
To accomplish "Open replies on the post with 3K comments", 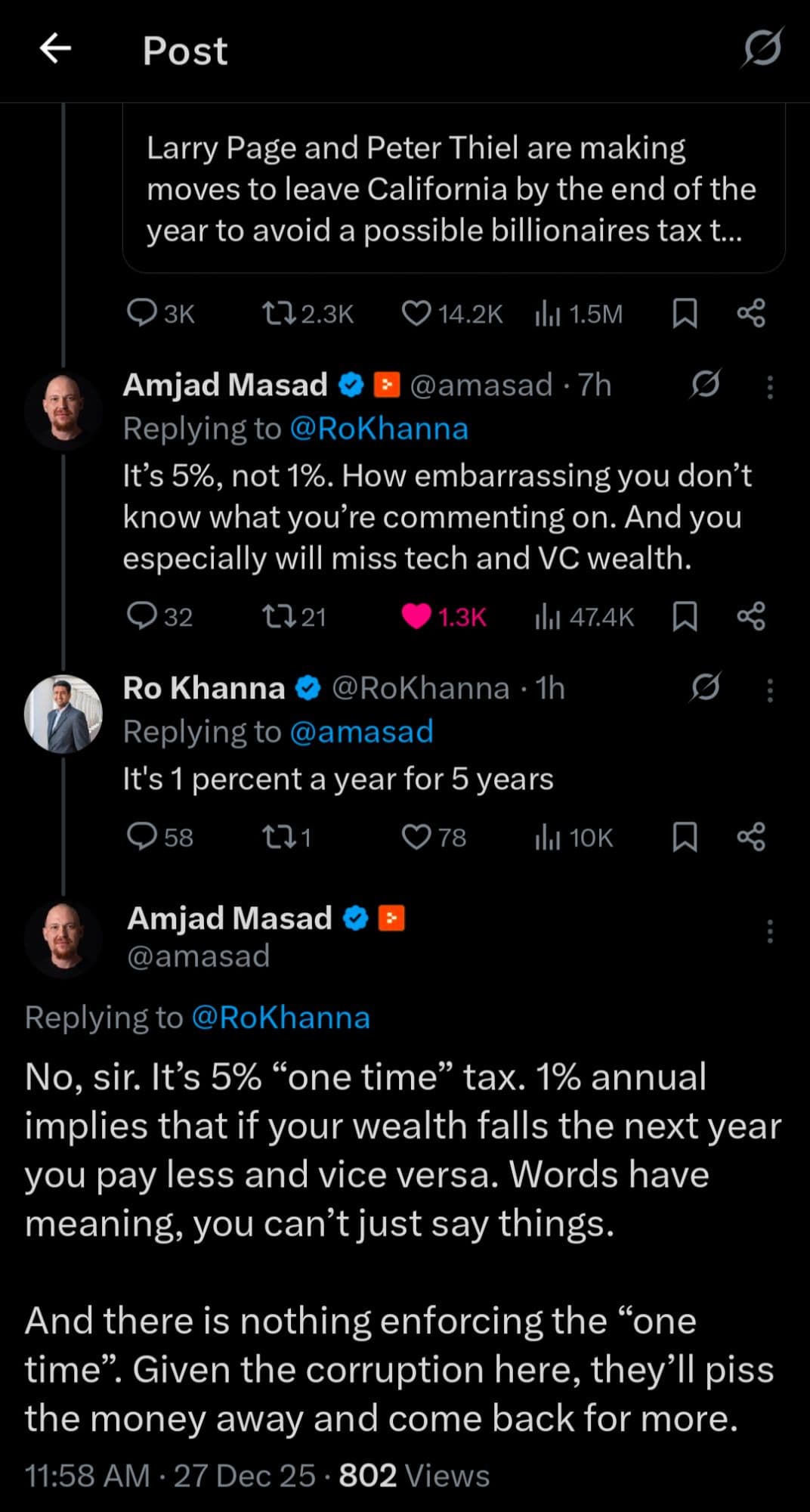I will coord(141,313).
